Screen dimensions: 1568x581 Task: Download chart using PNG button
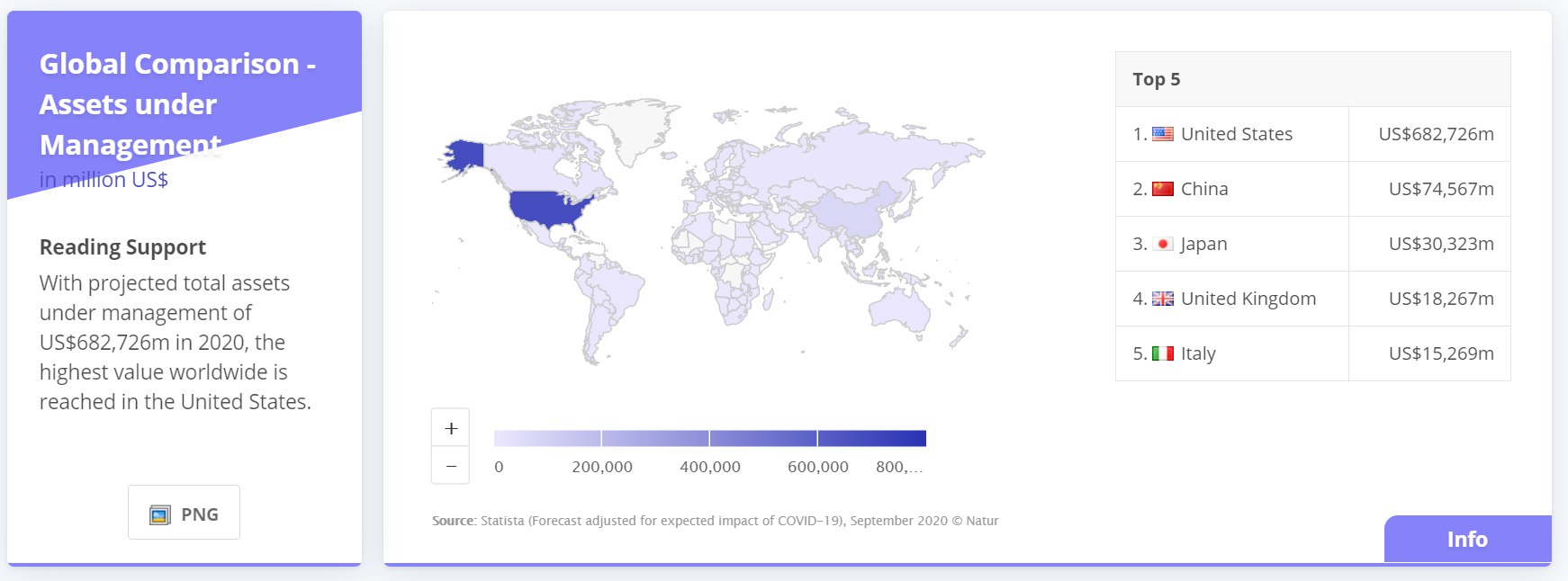[185, 513]
